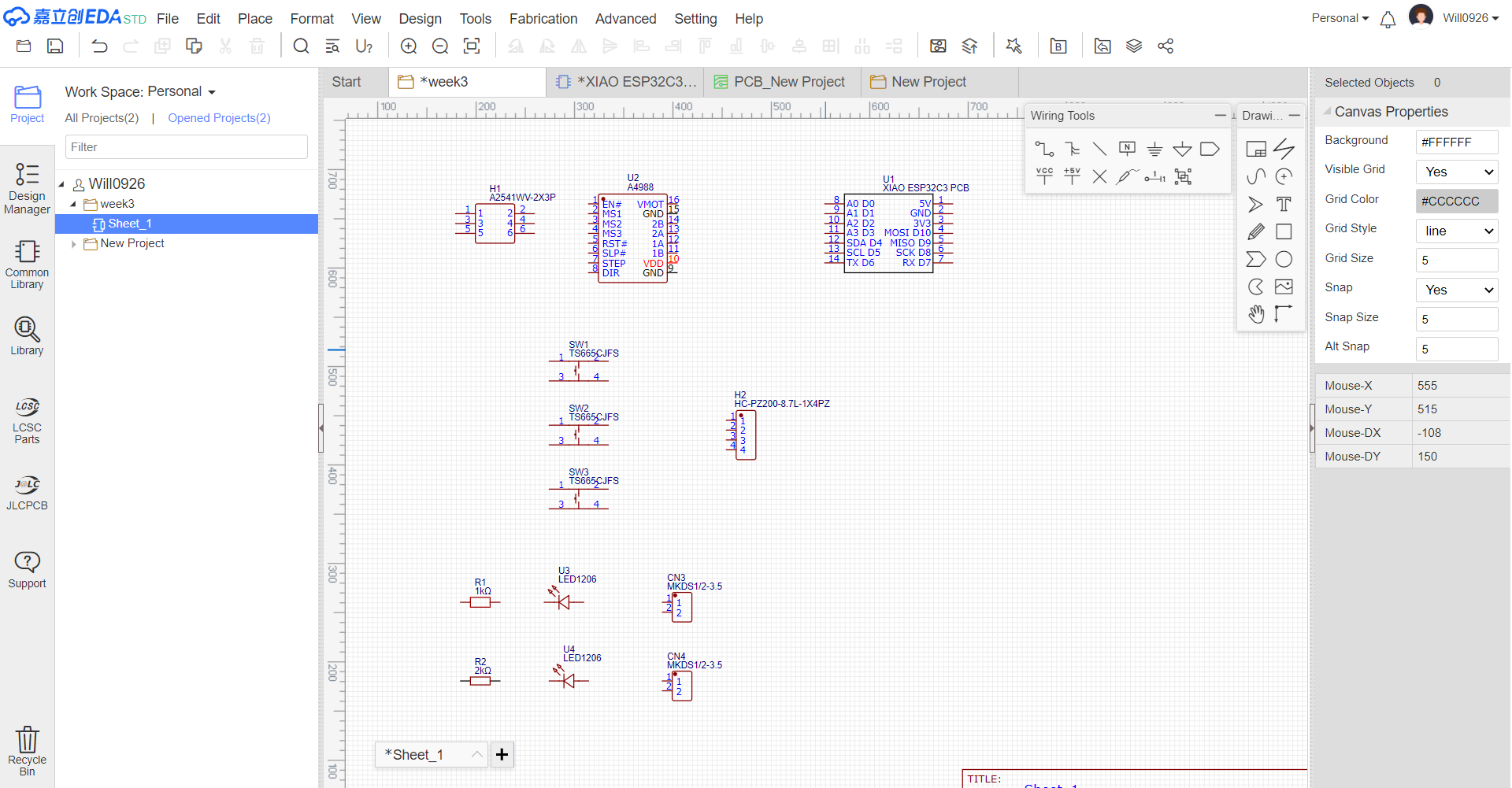Open the Grid Style dropdown
This screenshot has height=788, width=1512.
[1457, 231]
